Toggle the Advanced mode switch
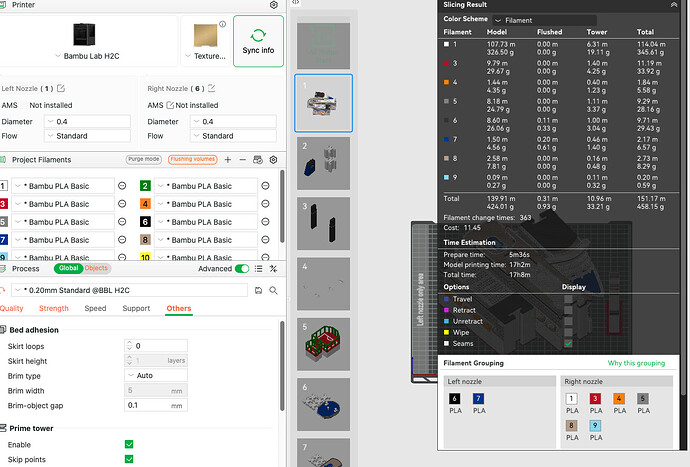This screenshot has height=467, width=690. pyautogui.click(x=242, y=268)
